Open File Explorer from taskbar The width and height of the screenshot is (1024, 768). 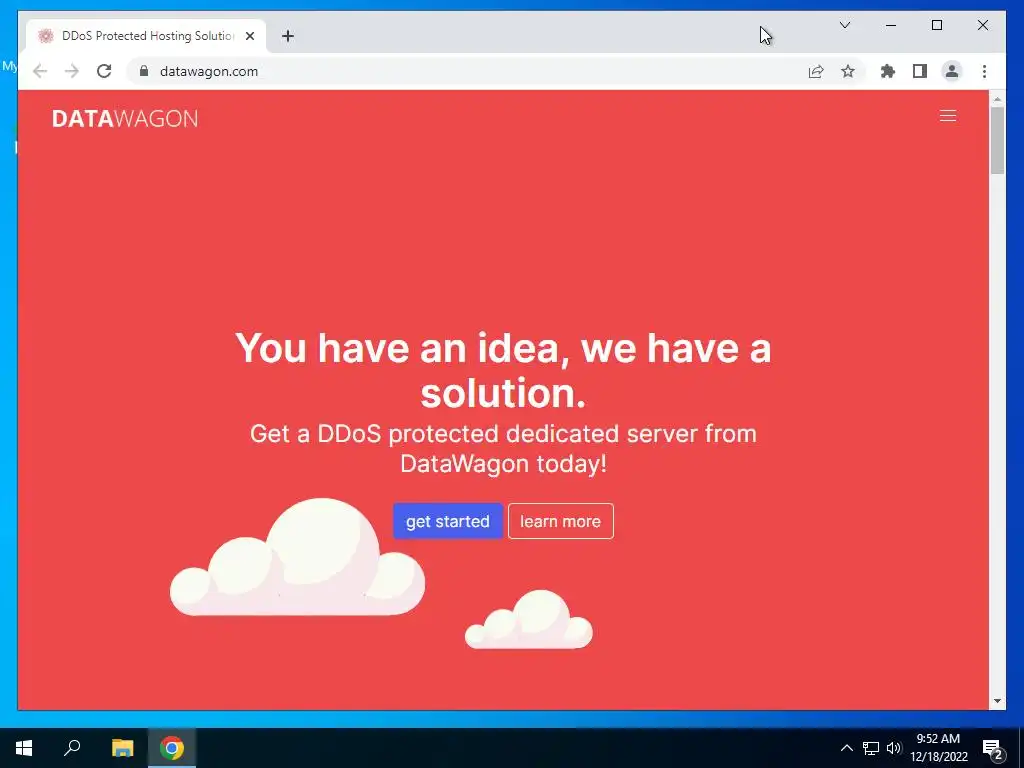122,748
